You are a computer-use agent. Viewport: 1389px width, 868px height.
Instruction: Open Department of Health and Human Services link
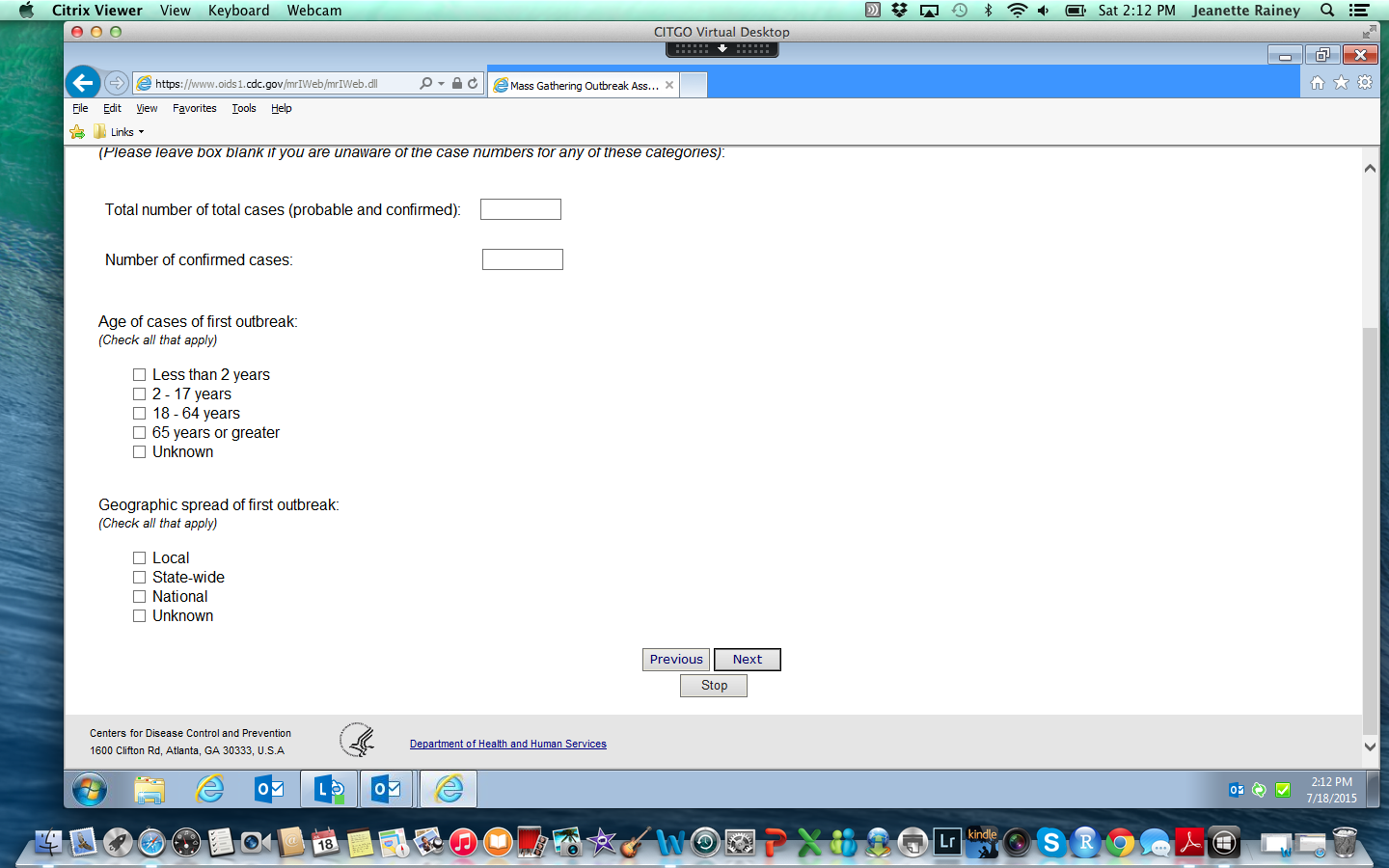tap(508, 744)
